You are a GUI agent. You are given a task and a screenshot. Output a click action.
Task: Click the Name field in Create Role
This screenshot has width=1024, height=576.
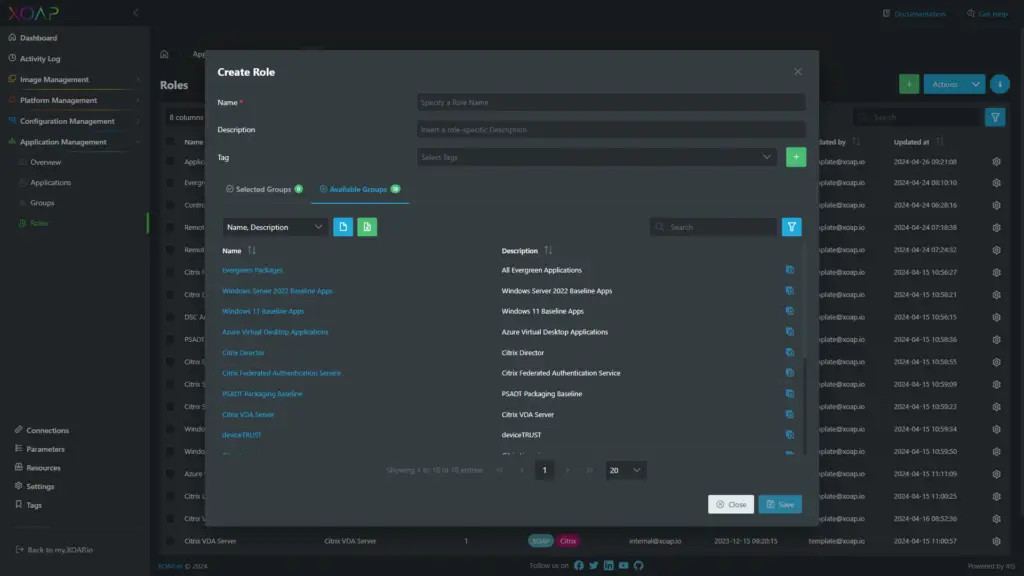(611, 103)
